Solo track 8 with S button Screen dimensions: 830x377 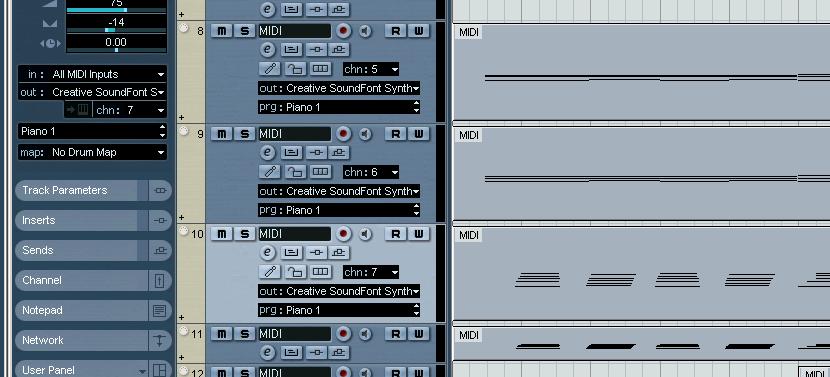point(244,31)
